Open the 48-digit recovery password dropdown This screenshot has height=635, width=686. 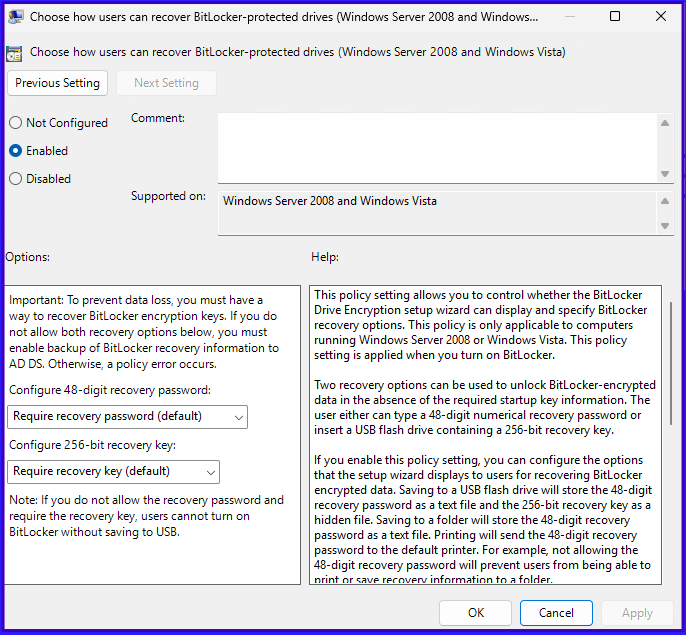point(127,416)
